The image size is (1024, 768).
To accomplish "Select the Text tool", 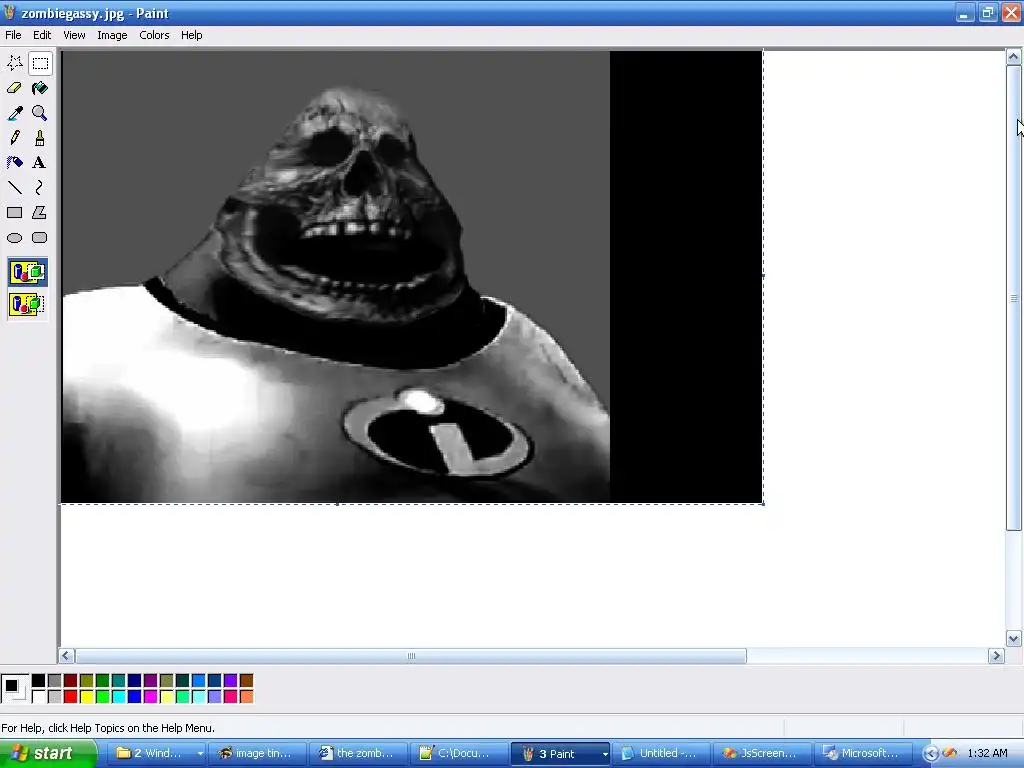I will click(40, 163).
